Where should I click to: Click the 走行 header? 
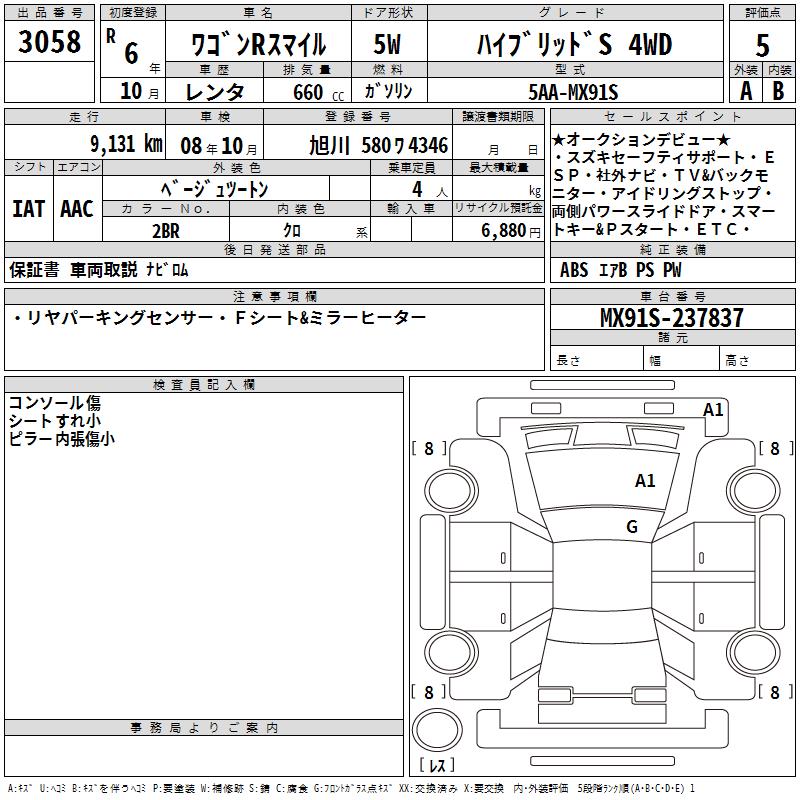84,117
